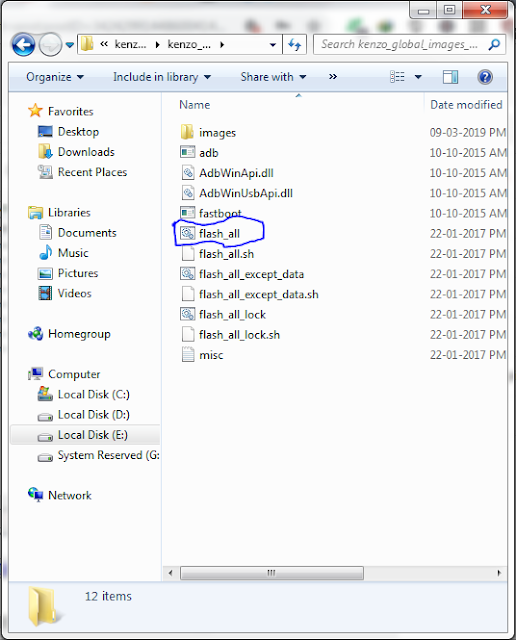Open the address bar history dropdown arrow
This screenshot has height=640, width=516.
click(x=273, y=45)
